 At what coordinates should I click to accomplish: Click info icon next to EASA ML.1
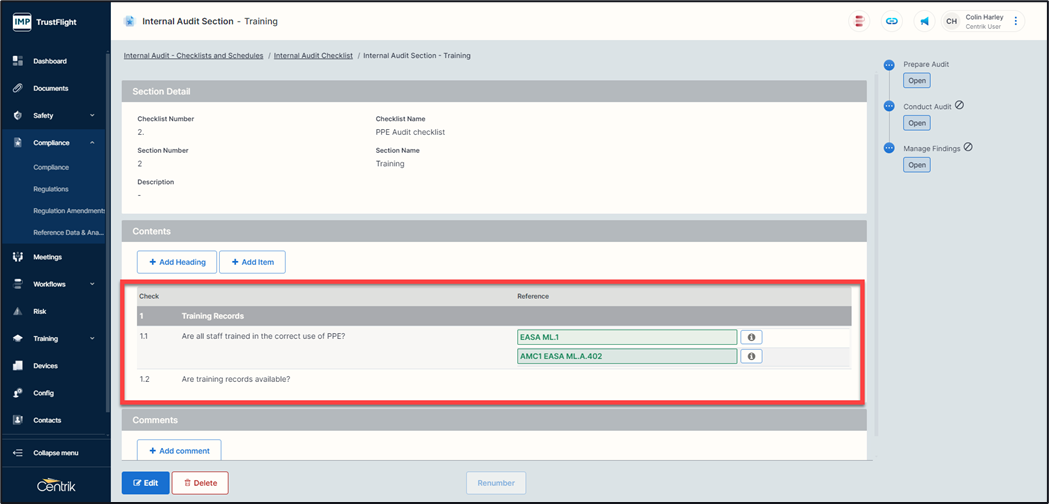751,338
